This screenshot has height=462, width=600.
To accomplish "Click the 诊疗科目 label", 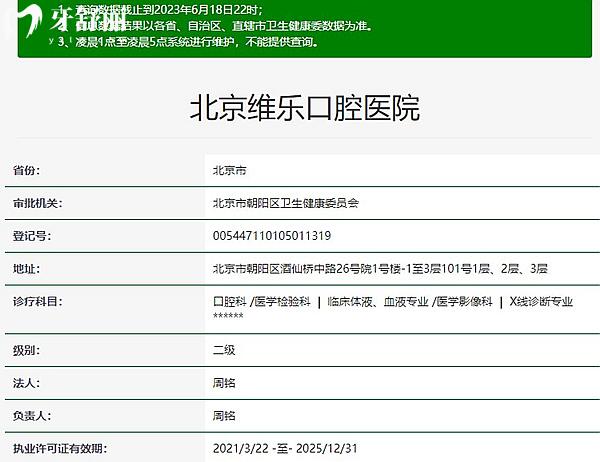I will (38, 302).
